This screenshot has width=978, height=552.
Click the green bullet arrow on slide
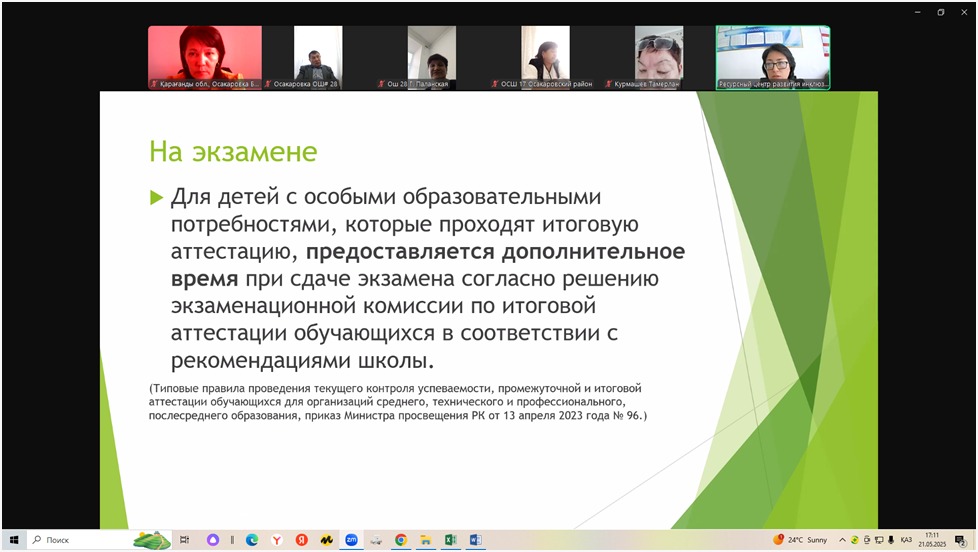coord(156,198)
